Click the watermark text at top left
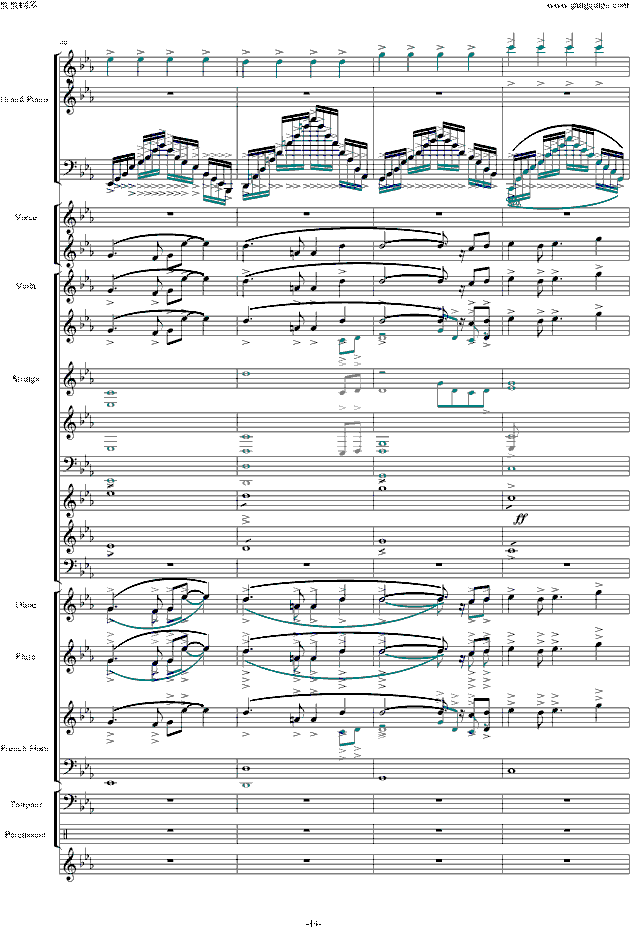Viewport: 630px width, 927px height. (x=17, y=5)
